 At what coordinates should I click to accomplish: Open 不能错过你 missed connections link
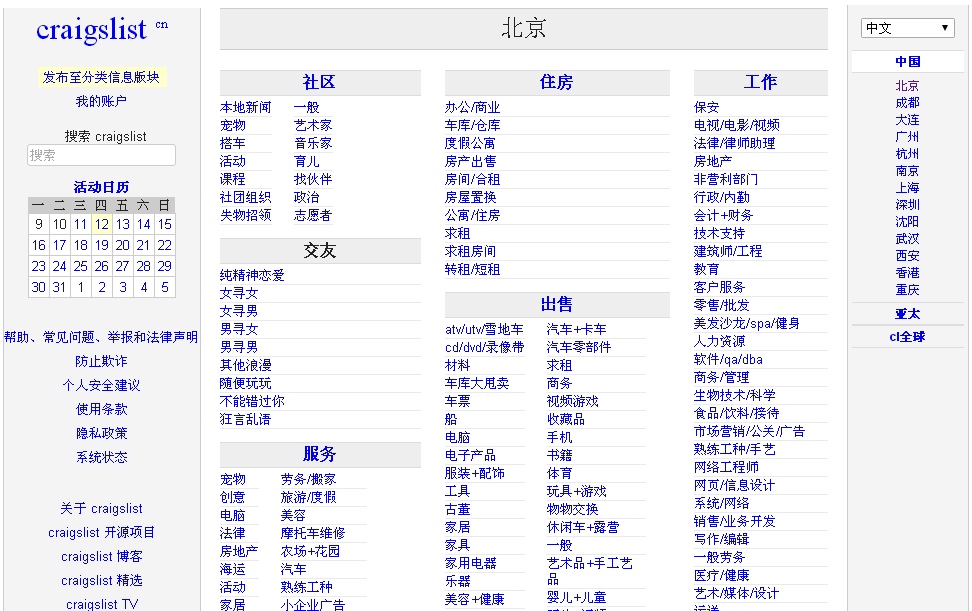point(252,402)
